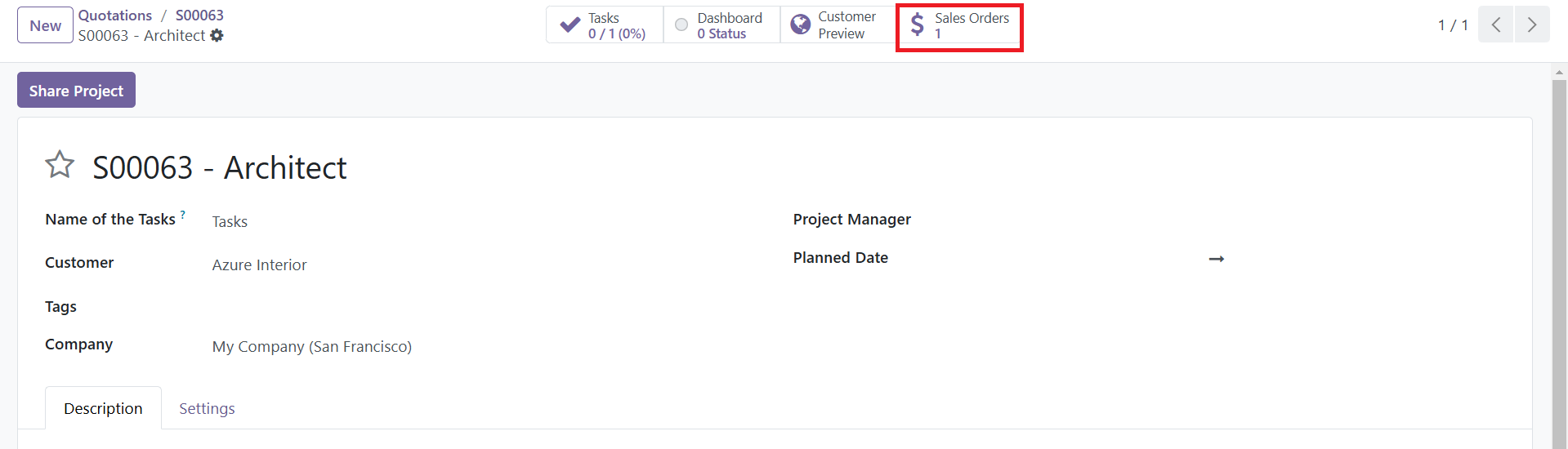
Task: Go to next record arrow
Action: click(1532, 24)
